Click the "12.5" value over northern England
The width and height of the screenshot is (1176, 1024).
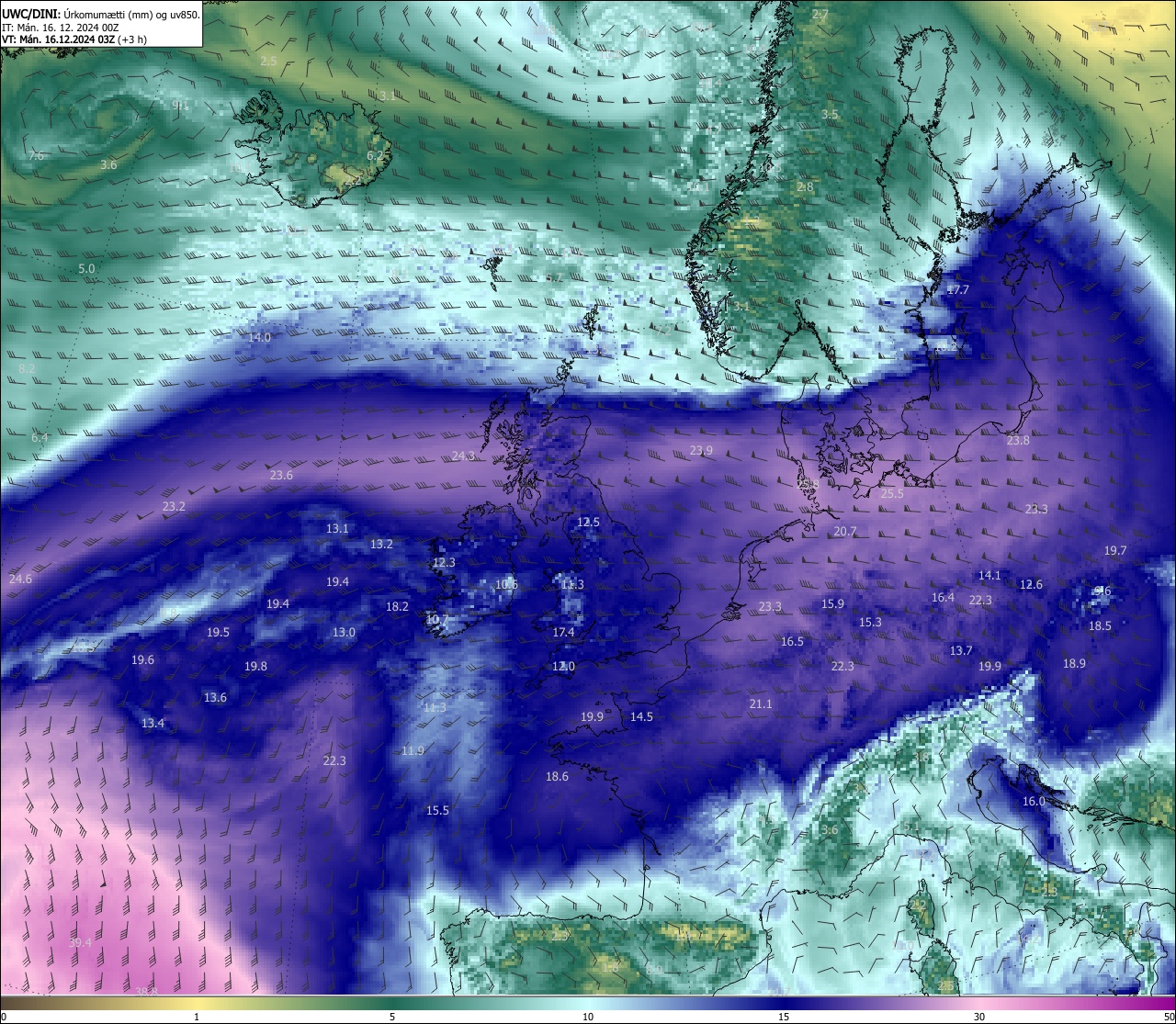point(588,522)
